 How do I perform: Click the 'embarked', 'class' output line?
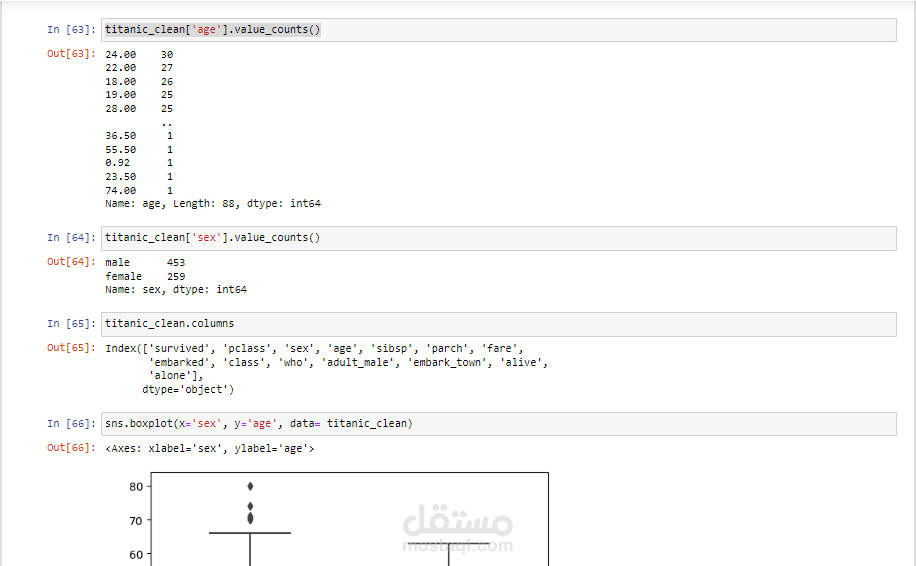click(349, 363)
